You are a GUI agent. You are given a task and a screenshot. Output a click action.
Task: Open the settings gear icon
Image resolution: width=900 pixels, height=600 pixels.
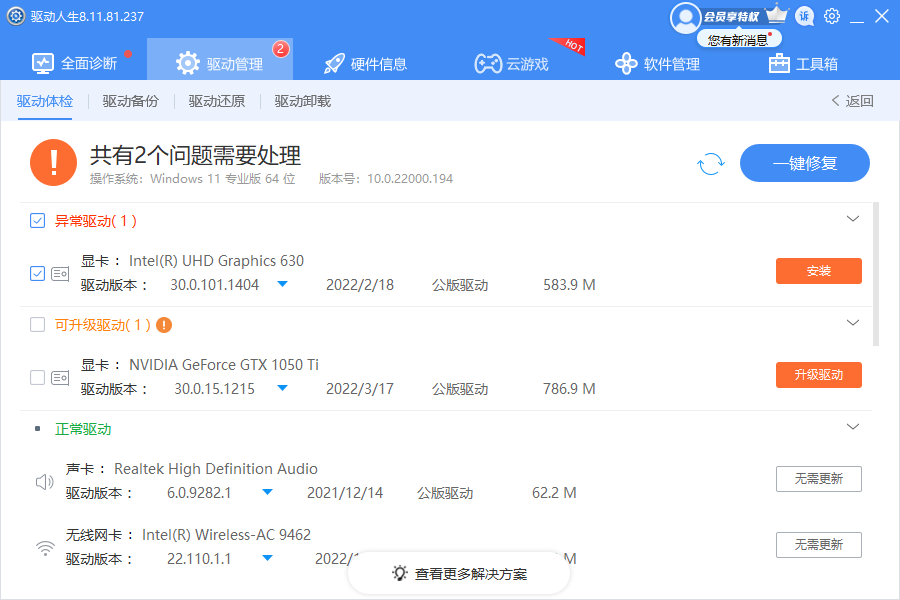[x=832, y=16]
